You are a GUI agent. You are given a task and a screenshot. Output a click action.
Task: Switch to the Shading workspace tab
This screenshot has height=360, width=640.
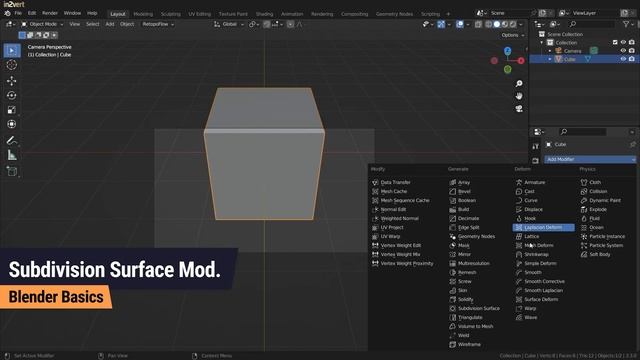(x=264, y=14)
